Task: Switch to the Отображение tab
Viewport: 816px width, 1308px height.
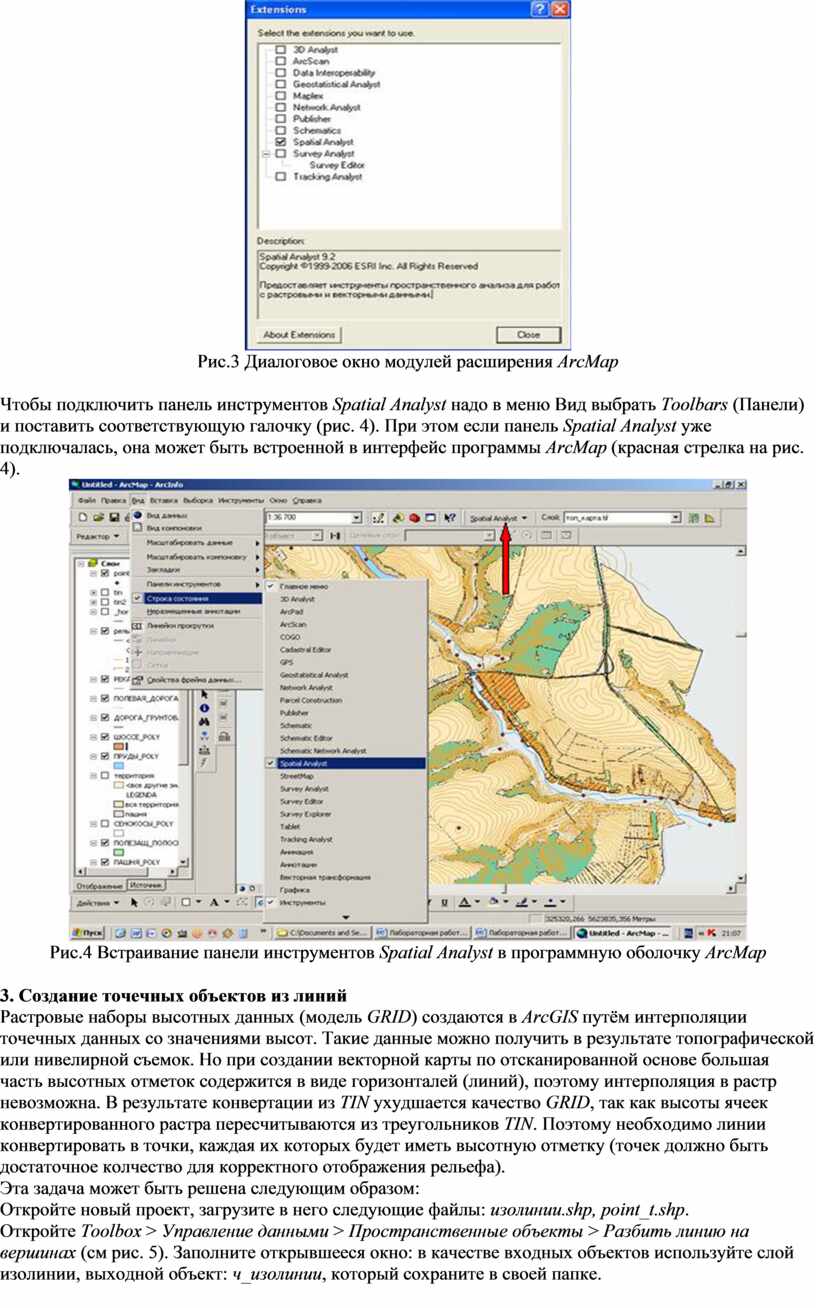Action: pyautogui.click(x=100, y=885)
